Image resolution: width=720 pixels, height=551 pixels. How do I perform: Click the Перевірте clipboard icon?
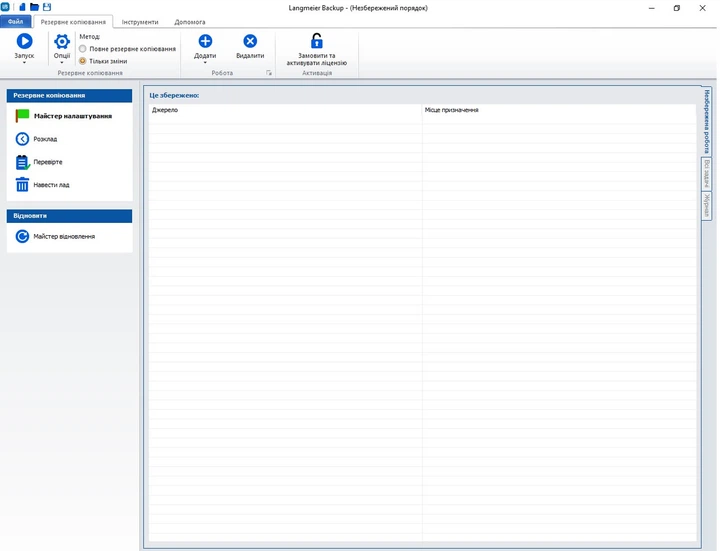pos(23,162)
